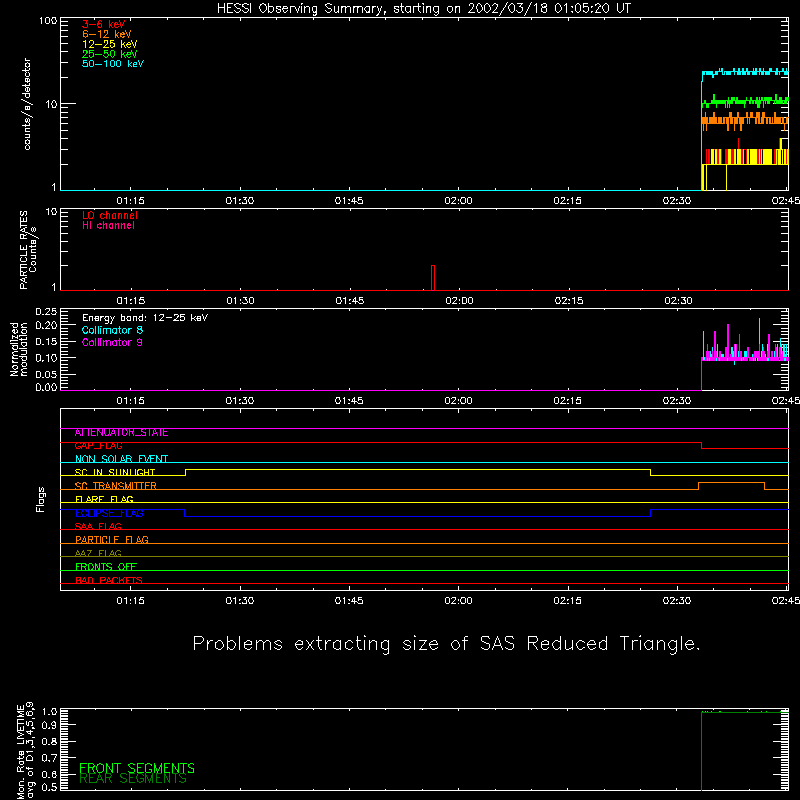Click the Energy band: 12-25 keV label
The height and width of the screenshot is (800, 800).
pos(145,318)
